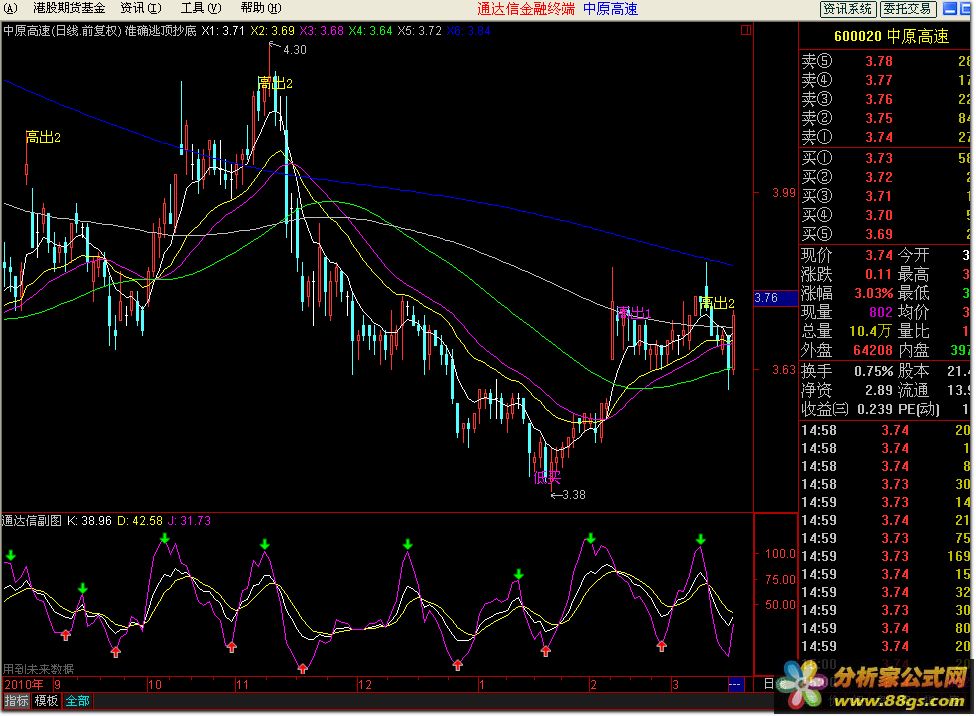Click the 涨幅 3.03% value
Viewport: 976px width, 716px height.
point(873,293)
